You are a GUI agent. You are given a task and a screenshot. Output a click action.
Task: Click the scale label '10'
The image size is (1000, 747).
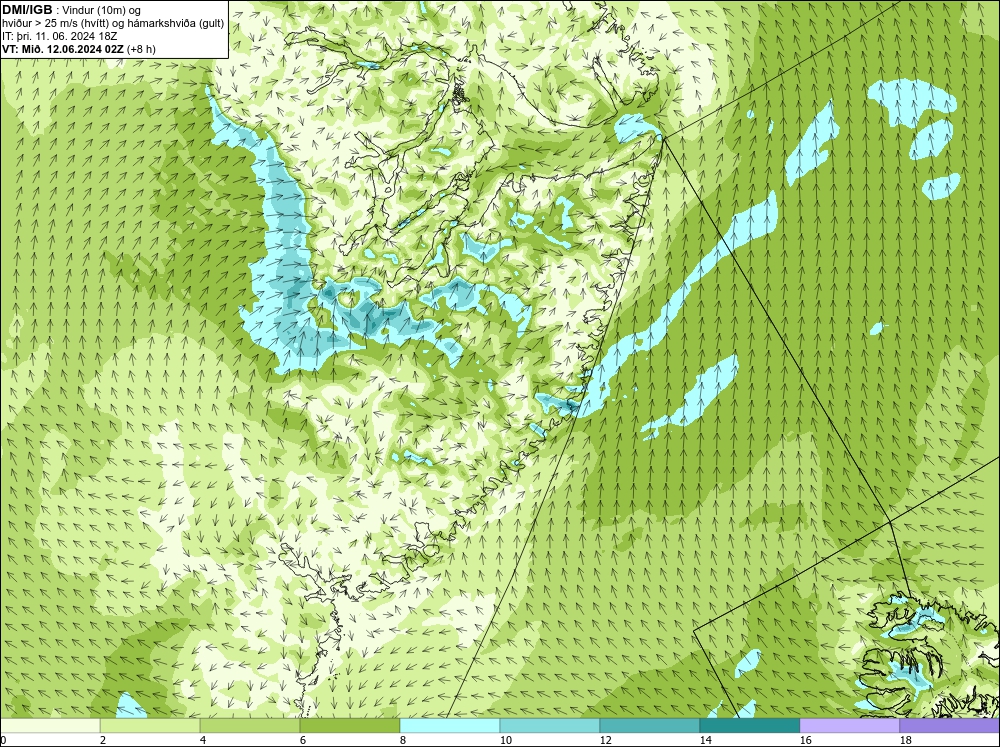point(506,740)
